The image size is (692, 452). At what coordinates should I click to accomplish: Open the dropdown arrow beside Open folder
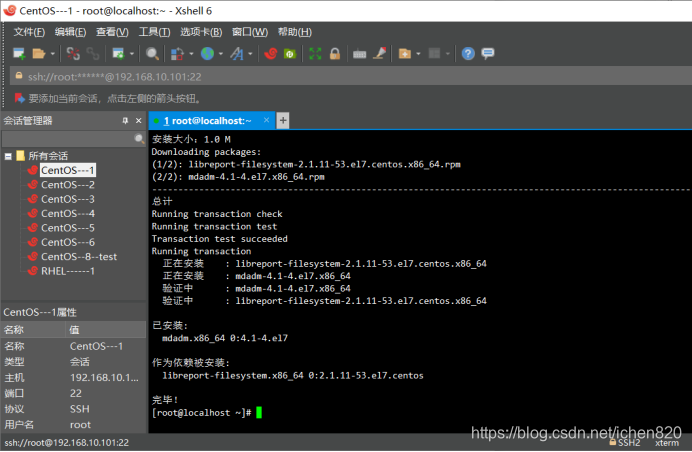[53, 54]
